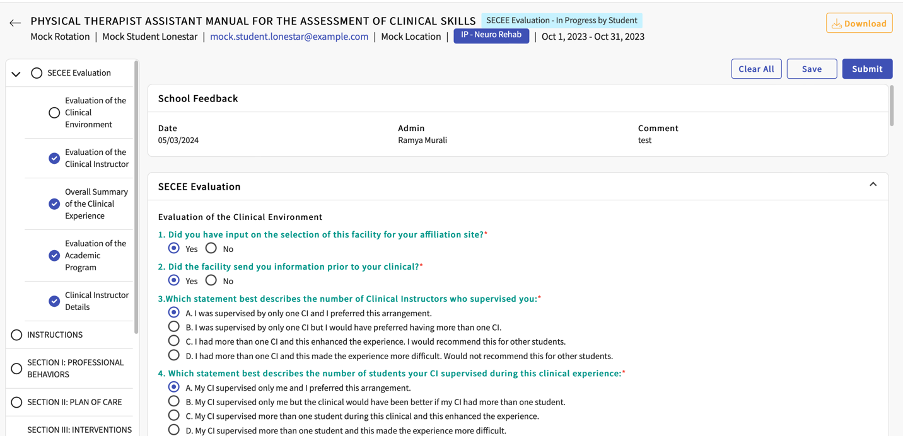Click empty circle icon for Evaluation of Clinical Environment
904x436 pixels.
pos(54,113)
